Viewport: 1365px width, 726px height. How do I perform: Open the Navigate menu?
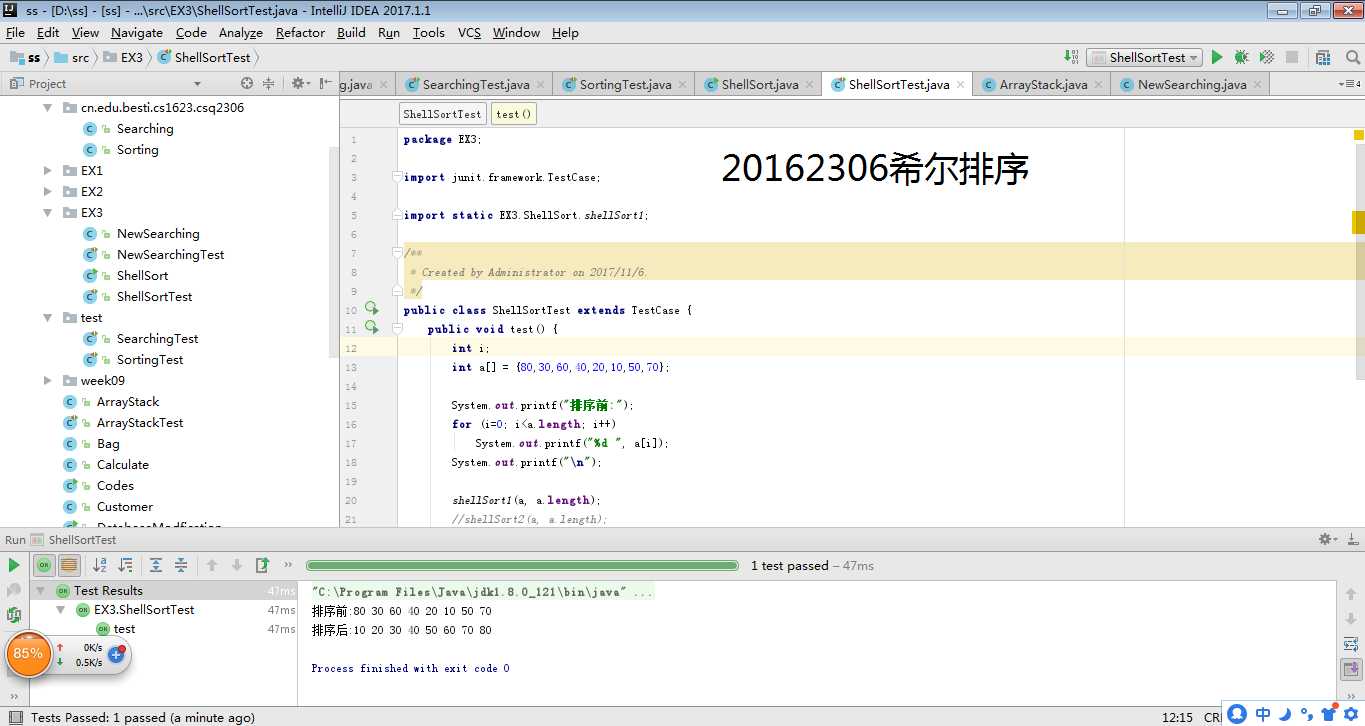pyautogui.click(x=137, y=32)
